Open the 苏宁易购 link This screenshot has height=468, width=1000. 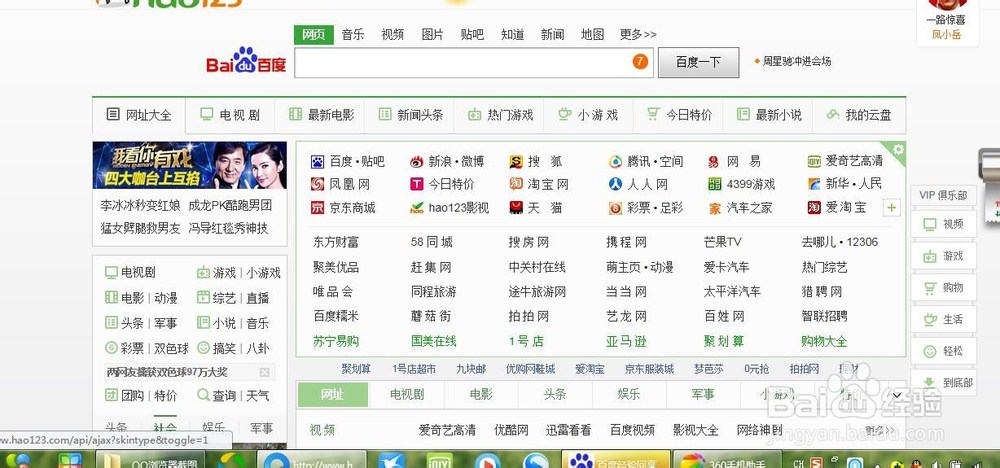[x=335, y=341]
